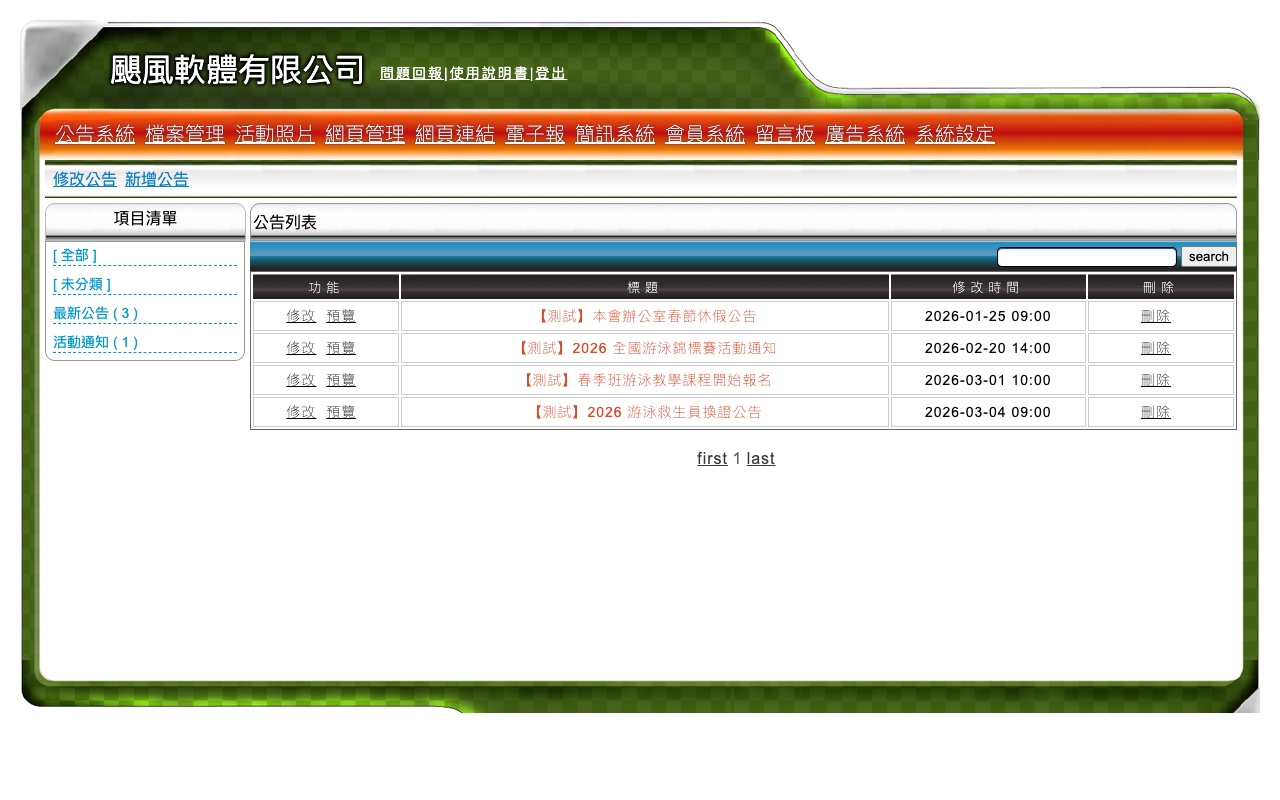Preview the 春節休假公告 announcement
Screen dimensions: 1280x800
click(x=340, y=315)
